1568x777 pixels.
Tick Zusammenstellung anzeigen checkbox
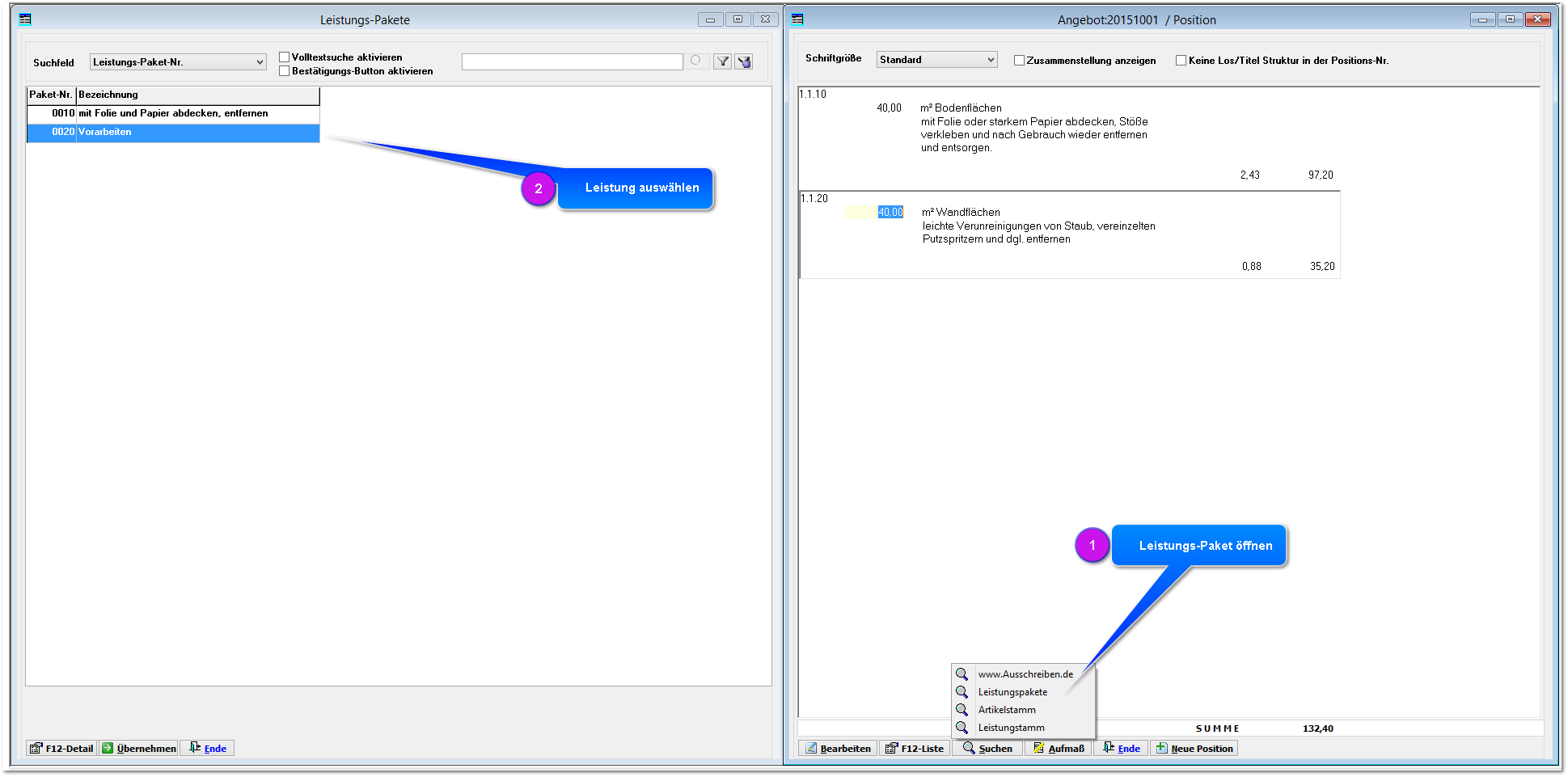[x=1019, y=61]
